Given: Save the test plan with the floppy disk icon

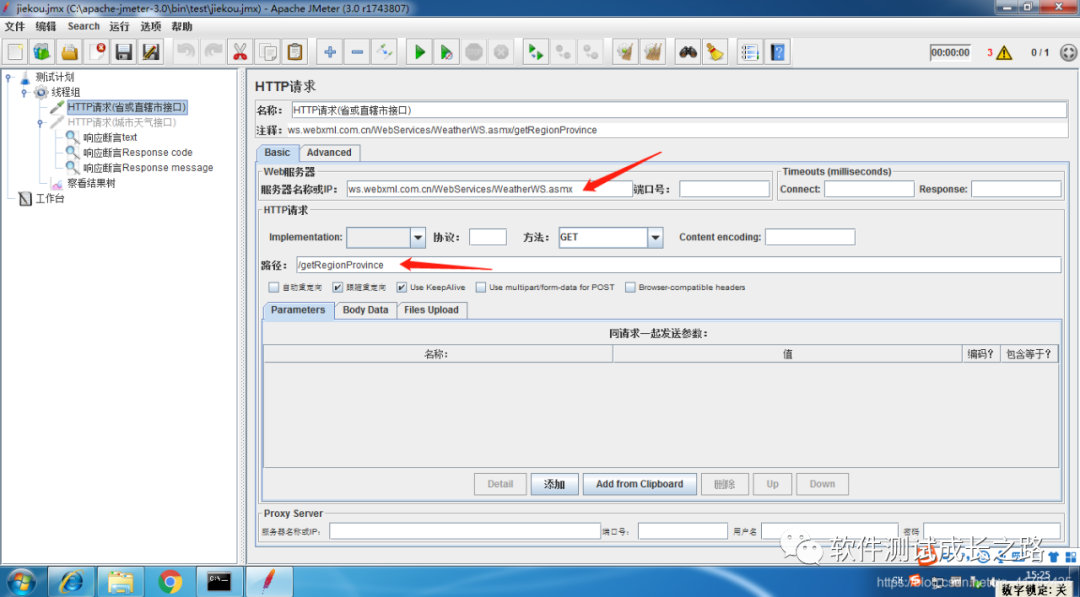Looking at the screenshot, I should click(123, 52).
